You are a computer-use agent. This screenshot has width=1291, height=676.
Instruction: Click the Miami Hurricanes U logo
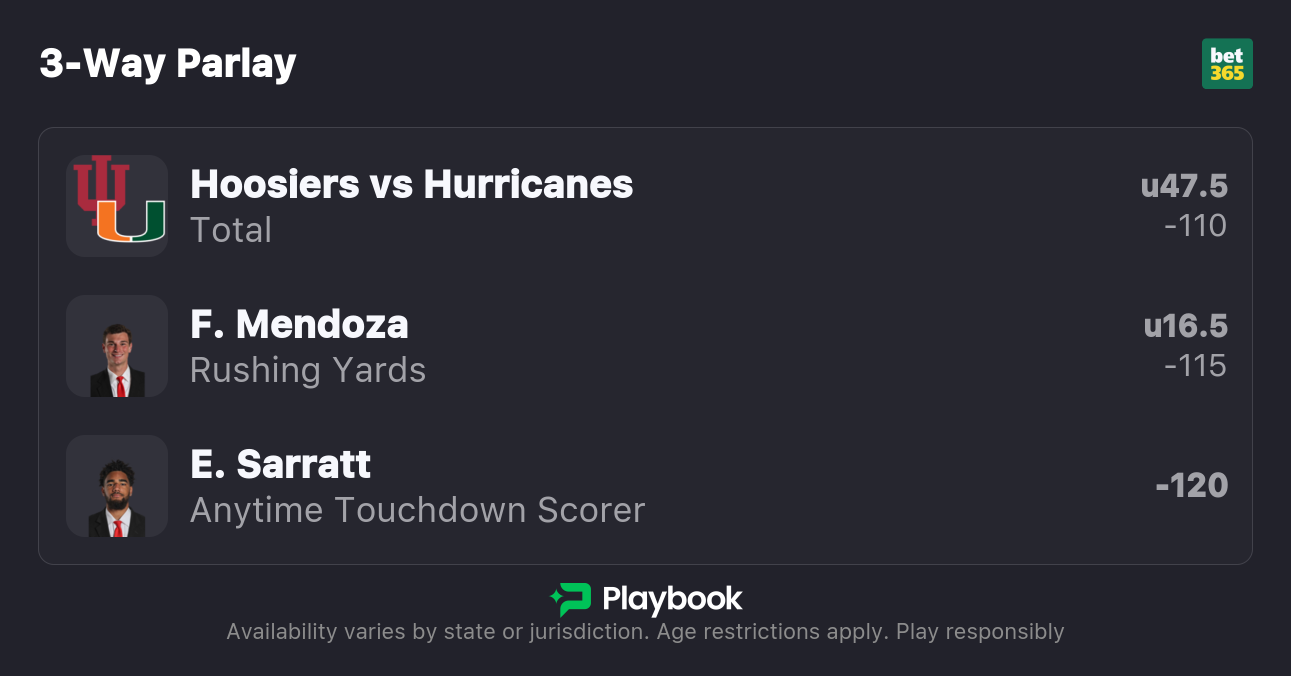(x=130, y=223)
